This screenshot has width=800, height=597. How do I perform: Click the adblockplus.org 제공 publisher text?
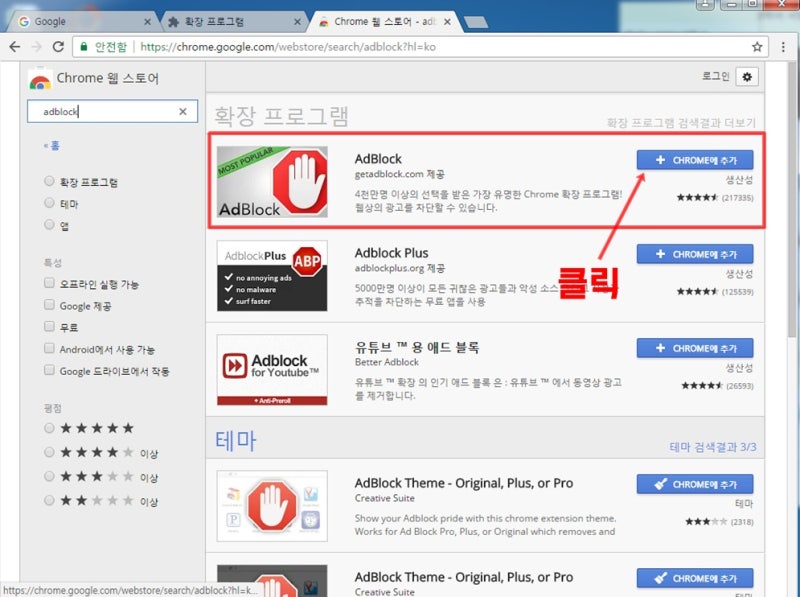click(399, 268)
